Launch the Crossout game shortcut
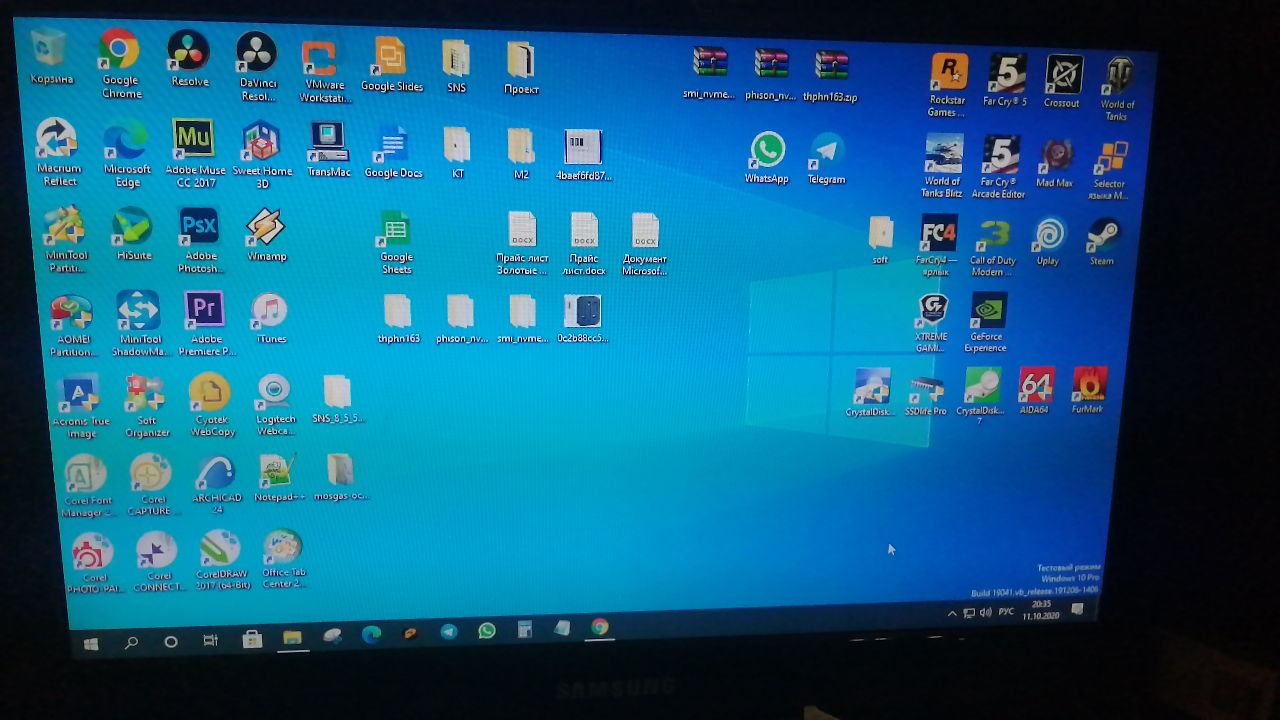 pos(1063,82)
